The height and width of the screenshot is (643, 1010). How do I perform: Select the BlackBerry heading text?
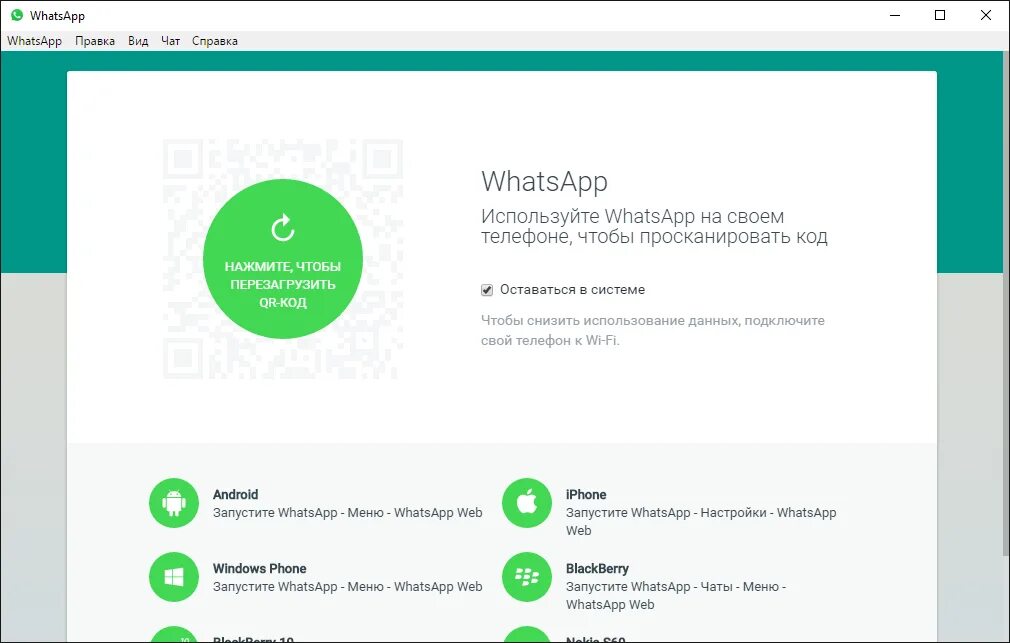[x=597, y=568]
